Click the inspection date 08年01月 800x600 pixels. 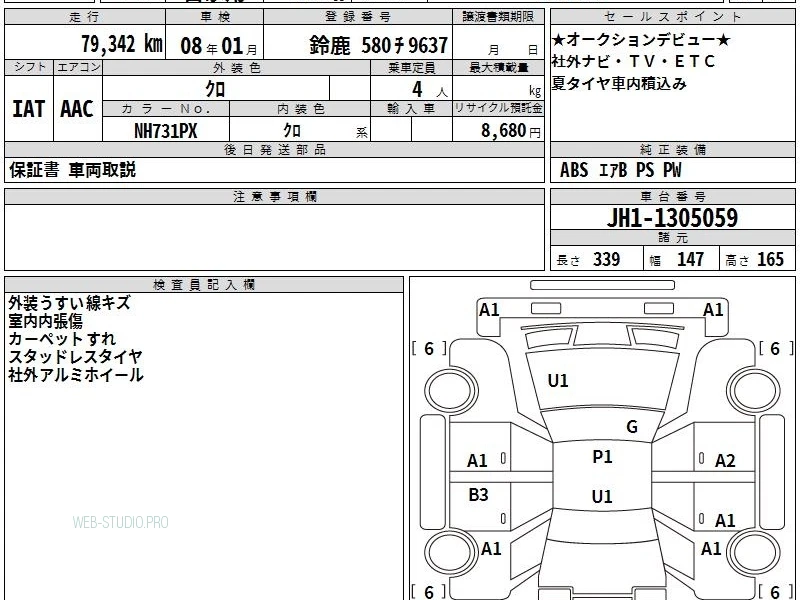point(219,46)
